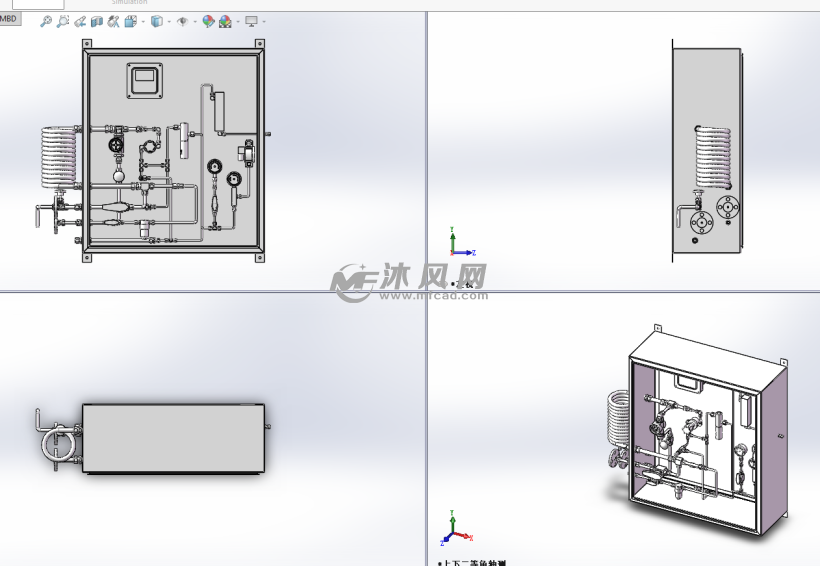Open the Dynamic Annotation Views icon

[113, 21]
